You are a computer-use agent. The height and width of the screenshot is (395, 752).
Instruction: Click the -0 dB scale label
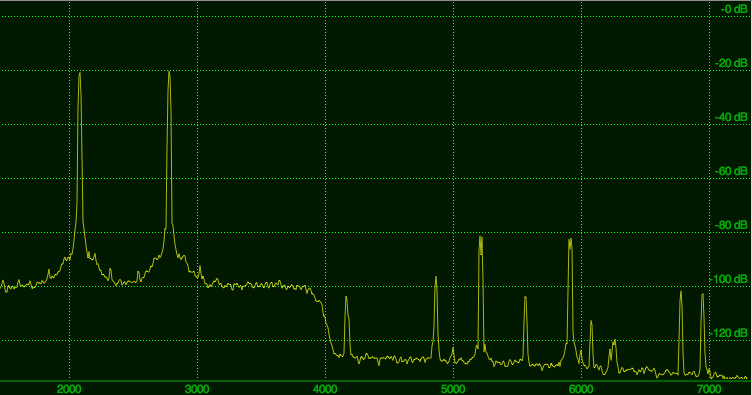pyautogui.click(x=733, y=9)
